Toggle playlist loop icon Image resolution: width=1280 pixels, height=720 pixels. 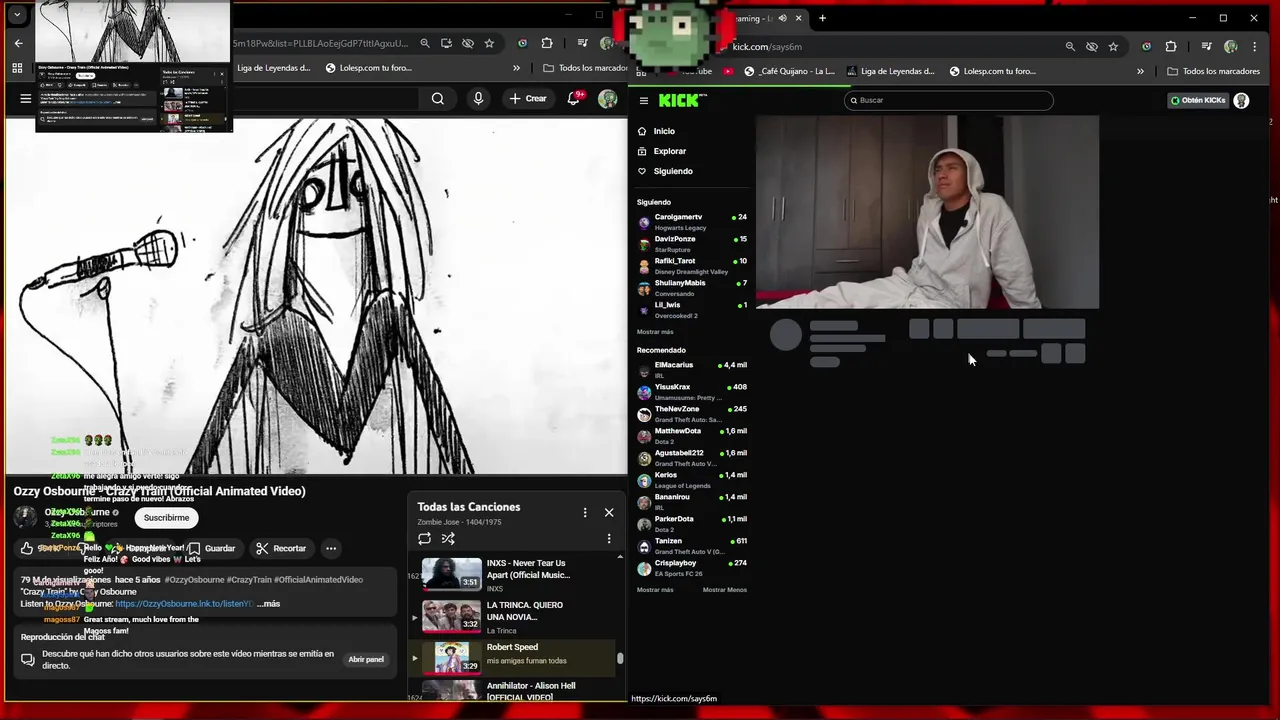click(424, 538)
